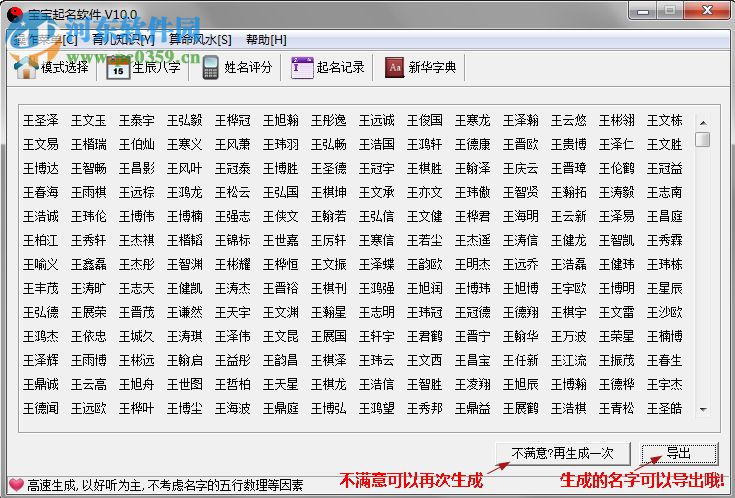Screen dimensions: 735x498
Task: Open the 帮助[H] menu
Action: (x=266, y=40)
